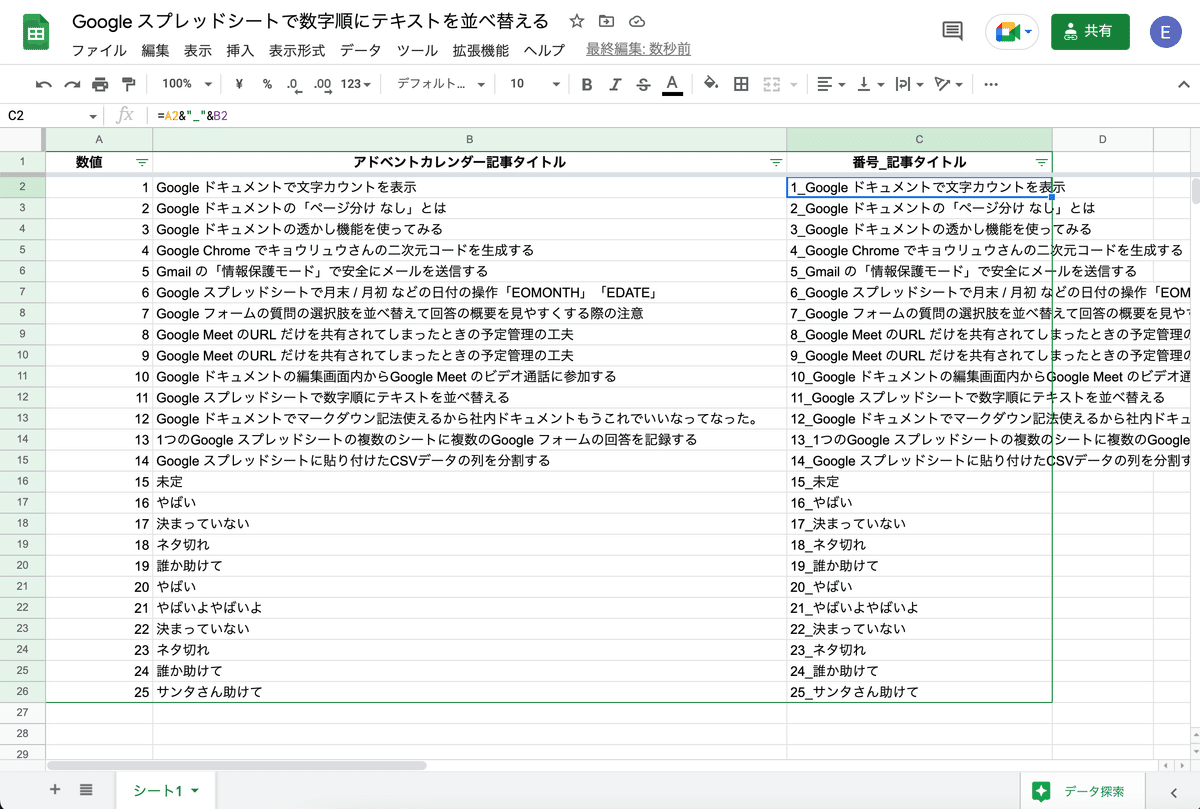Click the merge cells icon
The image size is (1200, 809).
(771, 84)
